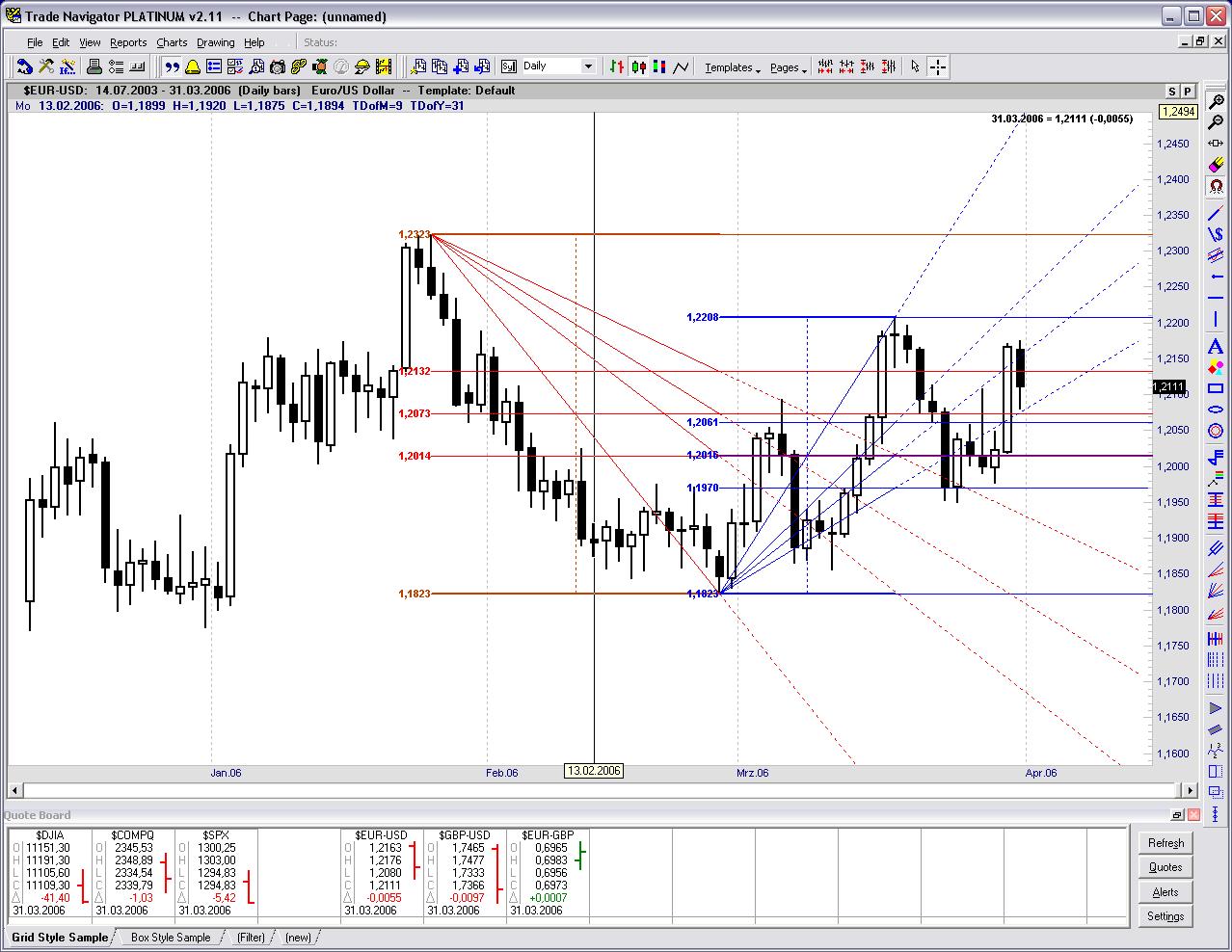Select $EUR-USD quote in Quote Board
Image resolution: width=1232 pixels, height=952 pixels.
coord(382,835)
